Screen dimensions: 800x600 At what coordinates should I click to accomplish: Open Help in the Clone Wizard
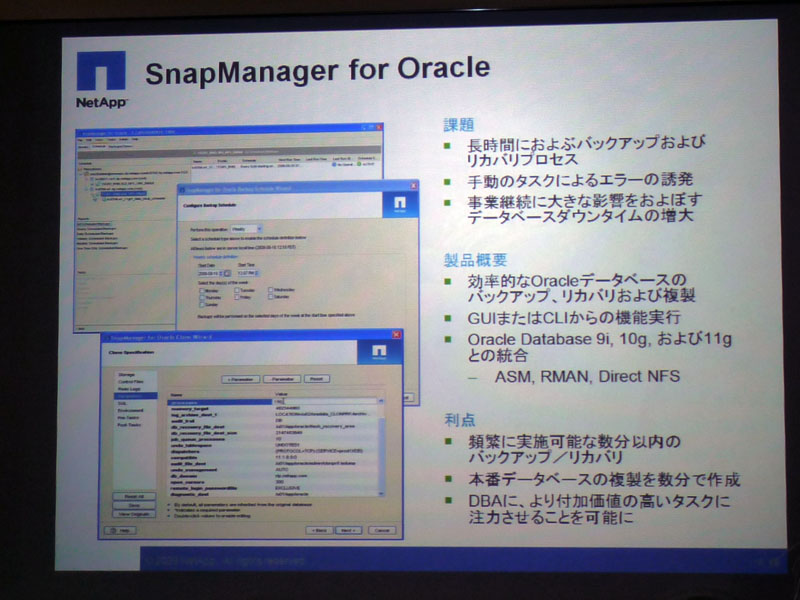pyautogui.click(x=120, y=531)
